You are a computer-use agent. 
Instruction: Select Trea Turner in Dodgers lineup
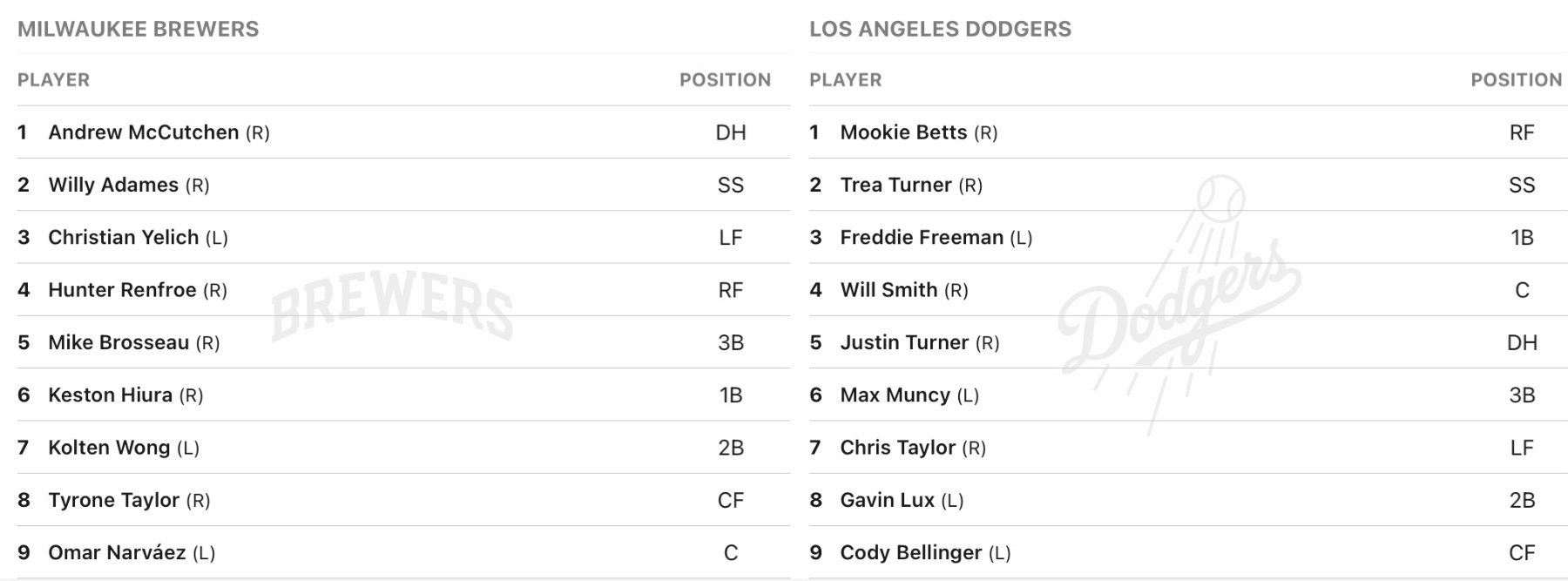896,185
